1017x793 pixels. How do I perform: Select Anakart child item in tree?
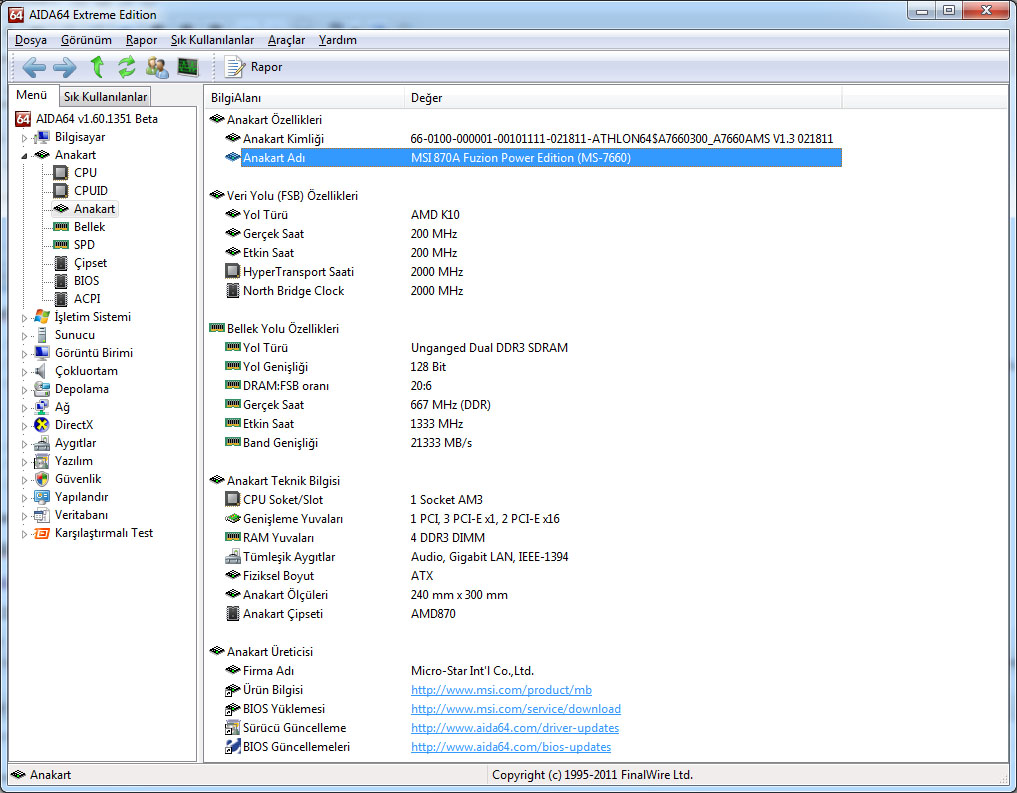[x=94, y=209]
